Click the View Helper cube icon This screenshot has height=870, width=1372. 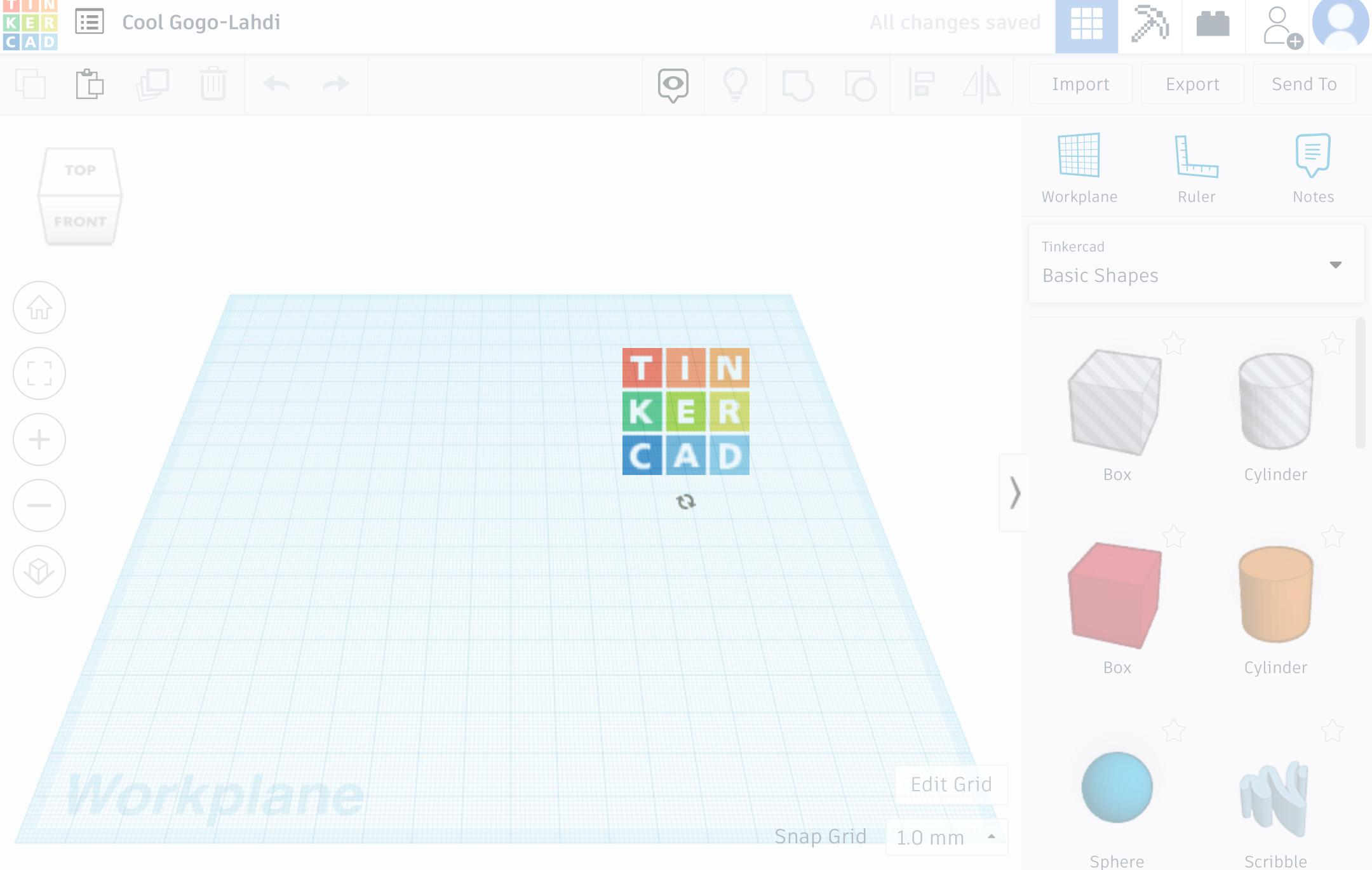pyautogui.click(x=80, y=195)
